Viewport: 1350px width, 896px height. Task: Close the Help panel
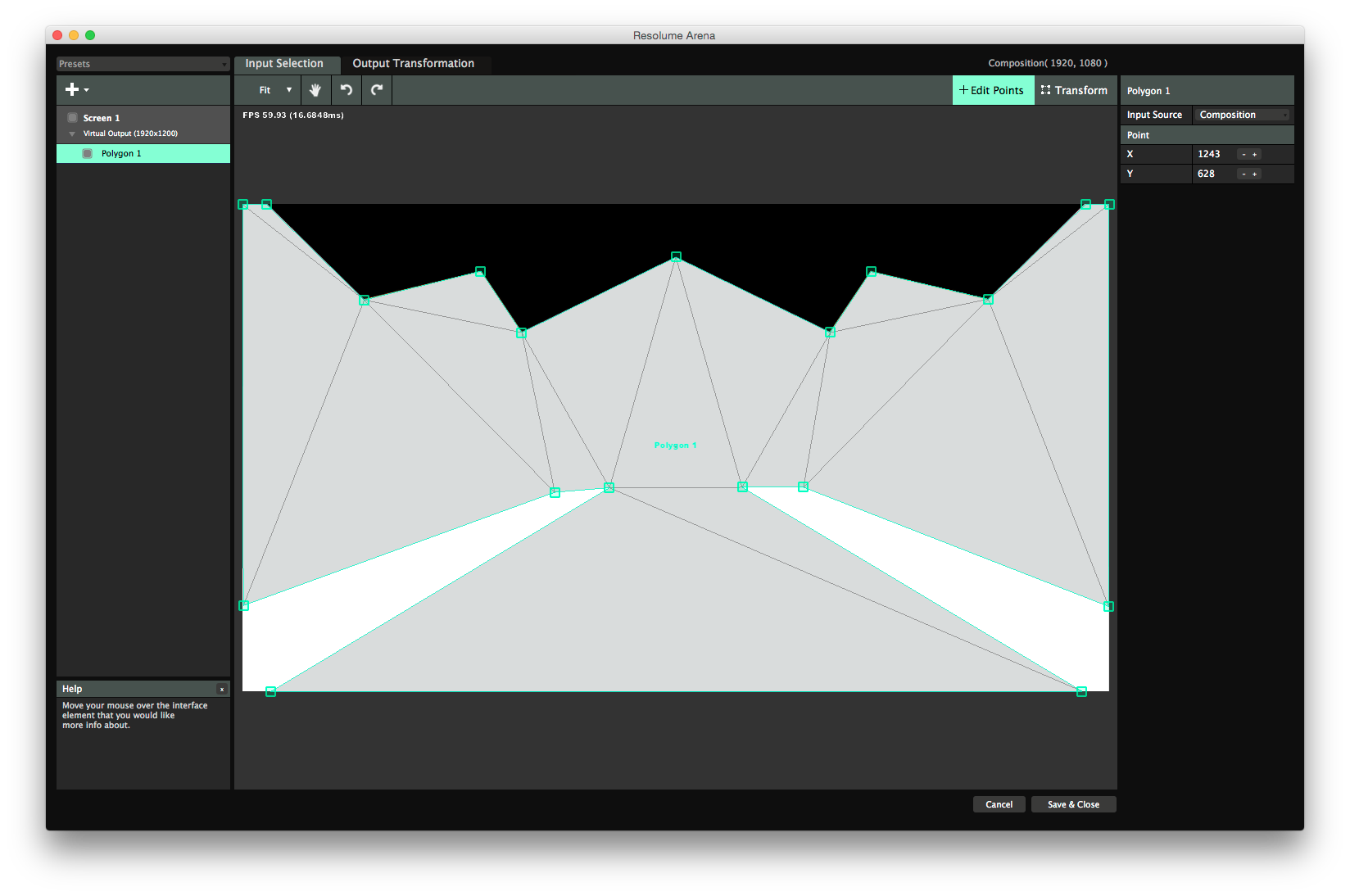click(221, 689)
